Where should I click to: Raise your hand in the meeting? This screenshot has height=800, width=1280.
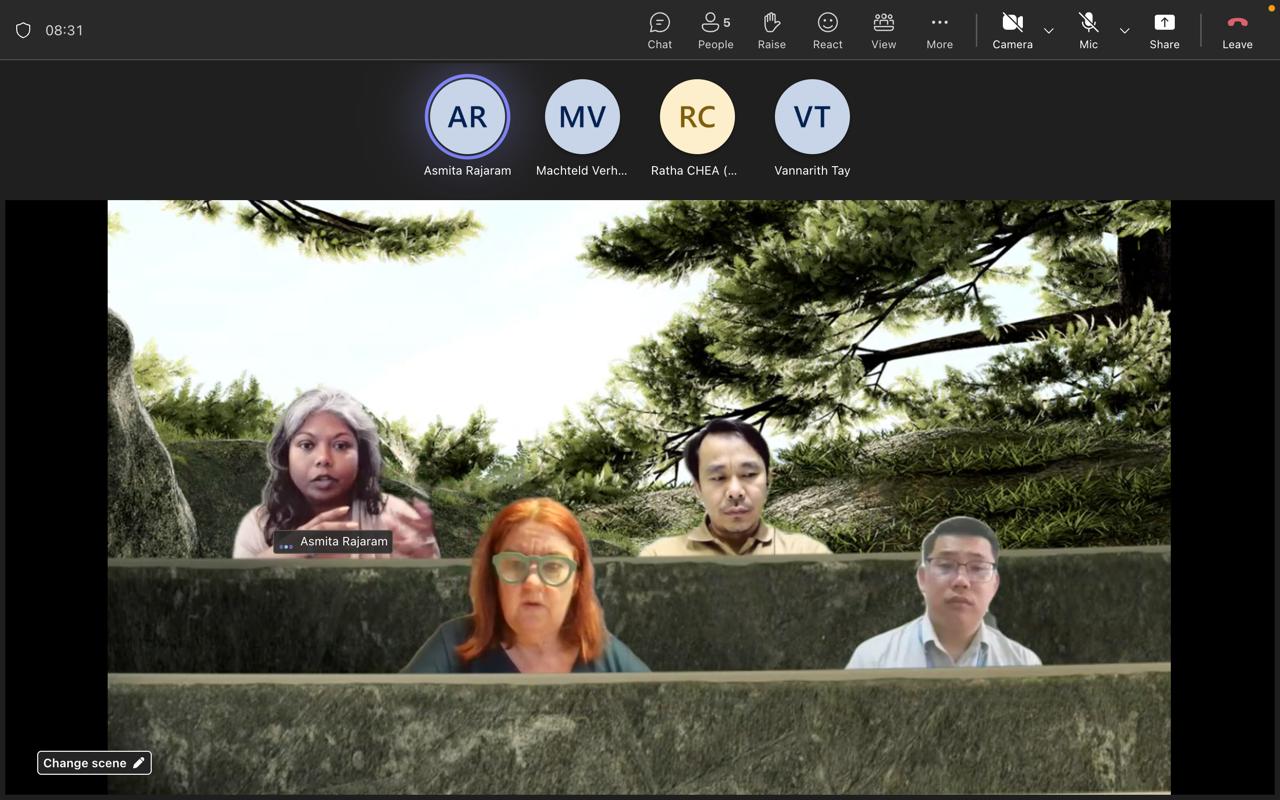[x=771, y=30]
